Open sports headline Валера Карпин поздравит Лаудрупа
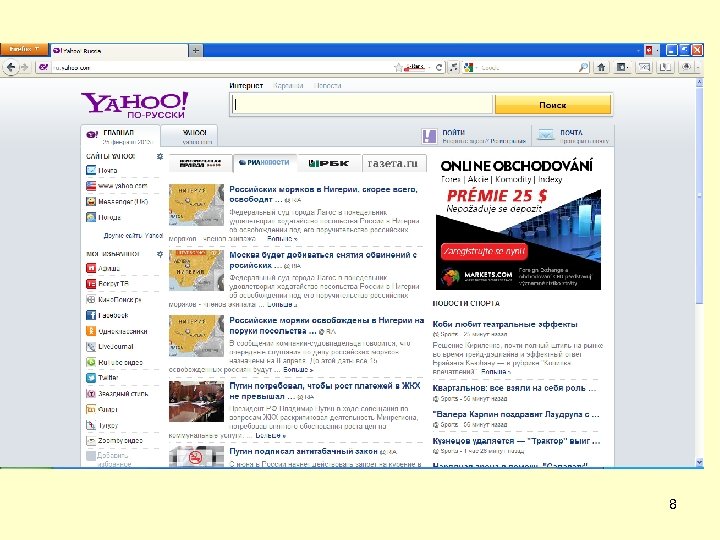Viewport: 720px width, 540px height. click(516, 414)
